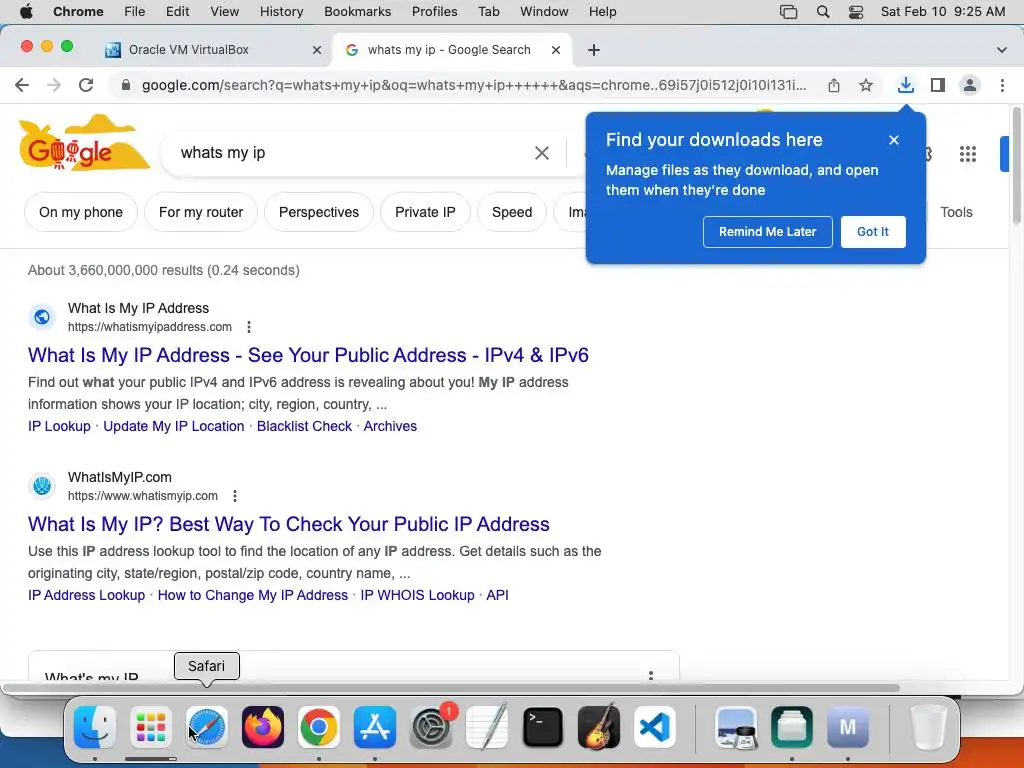Select the Speed filter chip
This screenshot has width=1024, height=768.
pyautogui.click(x=512, y=212)
